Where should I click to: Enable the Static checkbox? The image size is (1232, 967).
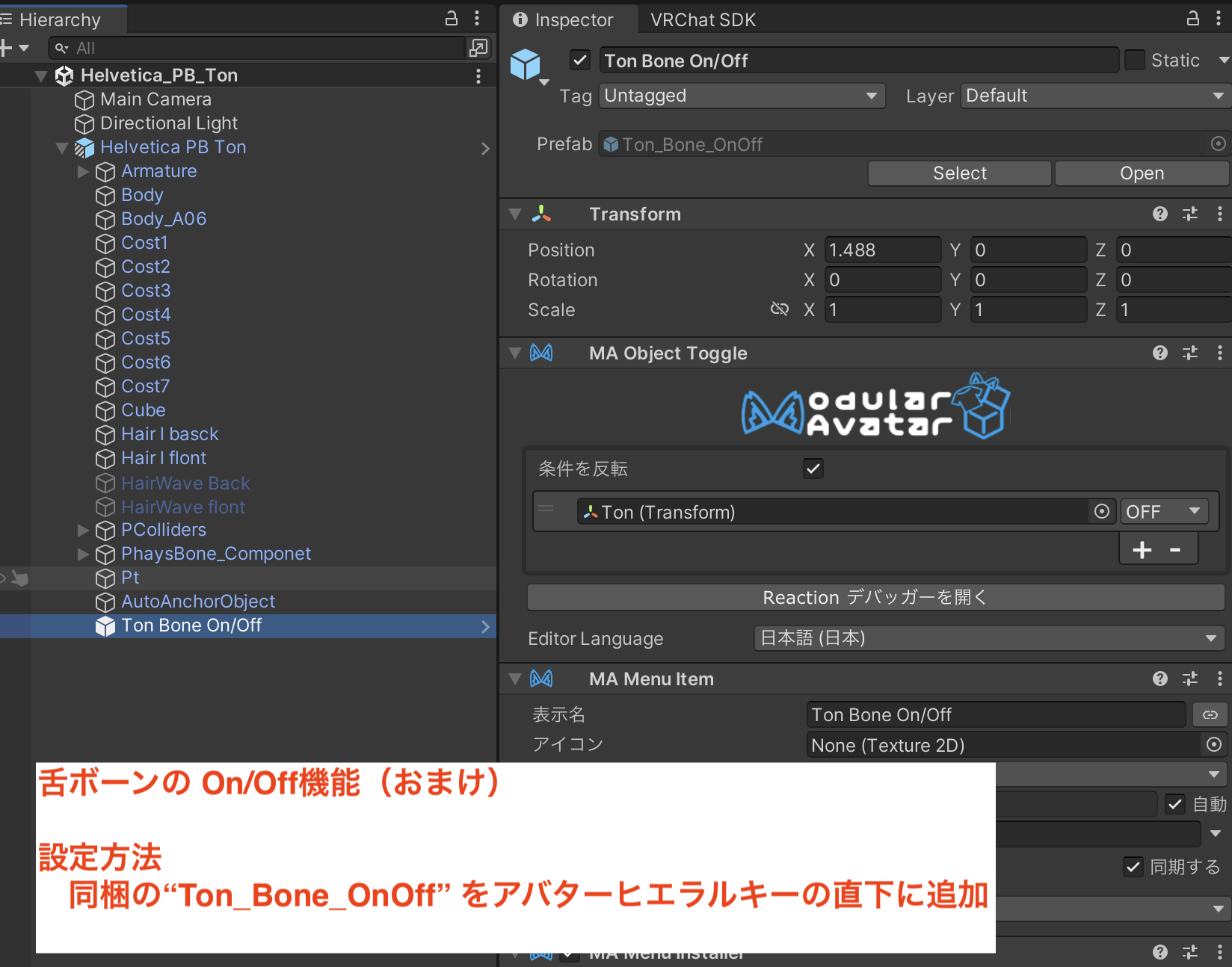1136,60
